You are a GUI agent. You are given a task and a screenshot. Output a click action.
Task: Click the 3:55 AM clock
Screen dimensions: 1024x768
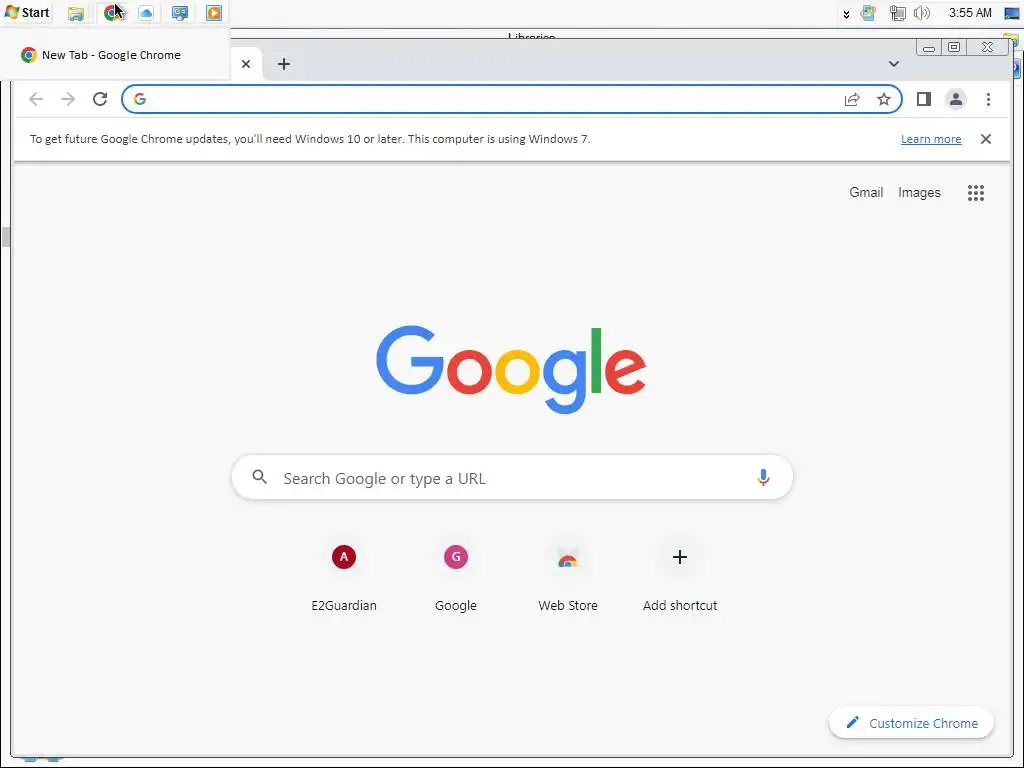tap(970, 12)
